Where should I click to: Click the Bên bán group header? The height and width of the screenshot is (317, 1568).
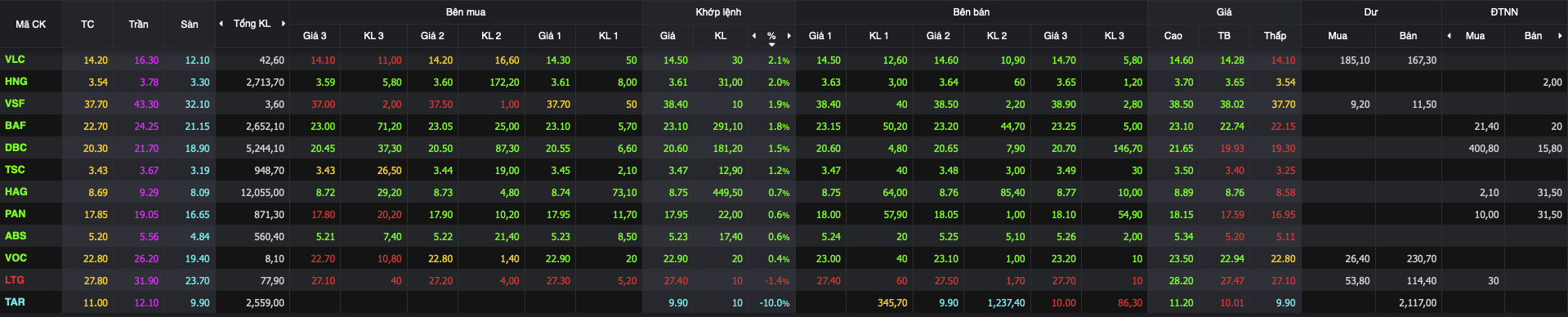[x=972, y=12]
